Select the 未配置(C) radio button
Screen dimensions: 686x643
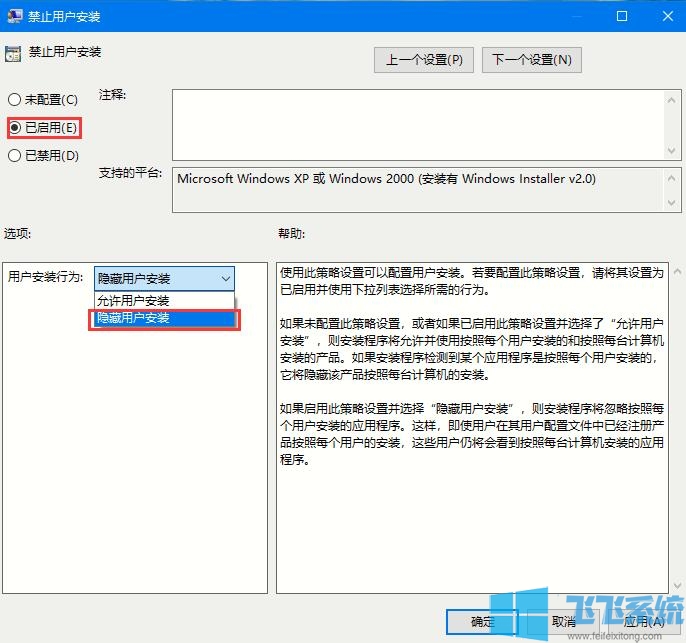tap(14, 100)
